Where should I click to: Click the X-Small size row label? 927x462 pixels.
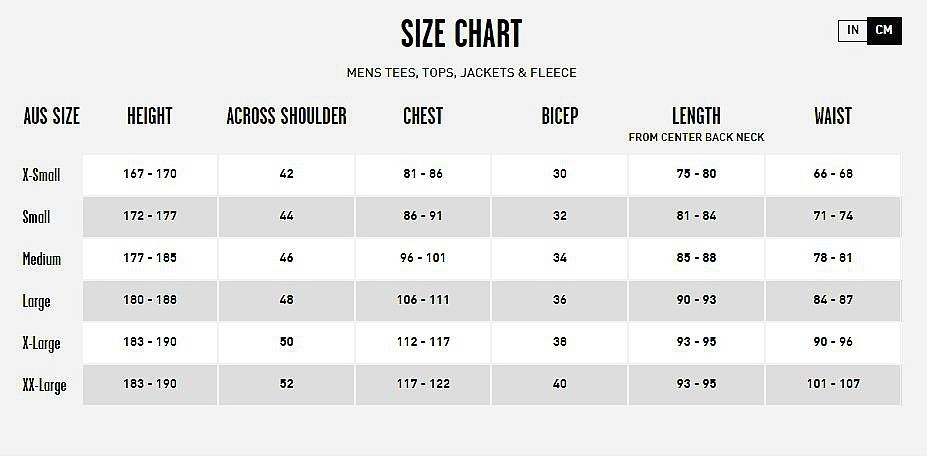[42, 175]
